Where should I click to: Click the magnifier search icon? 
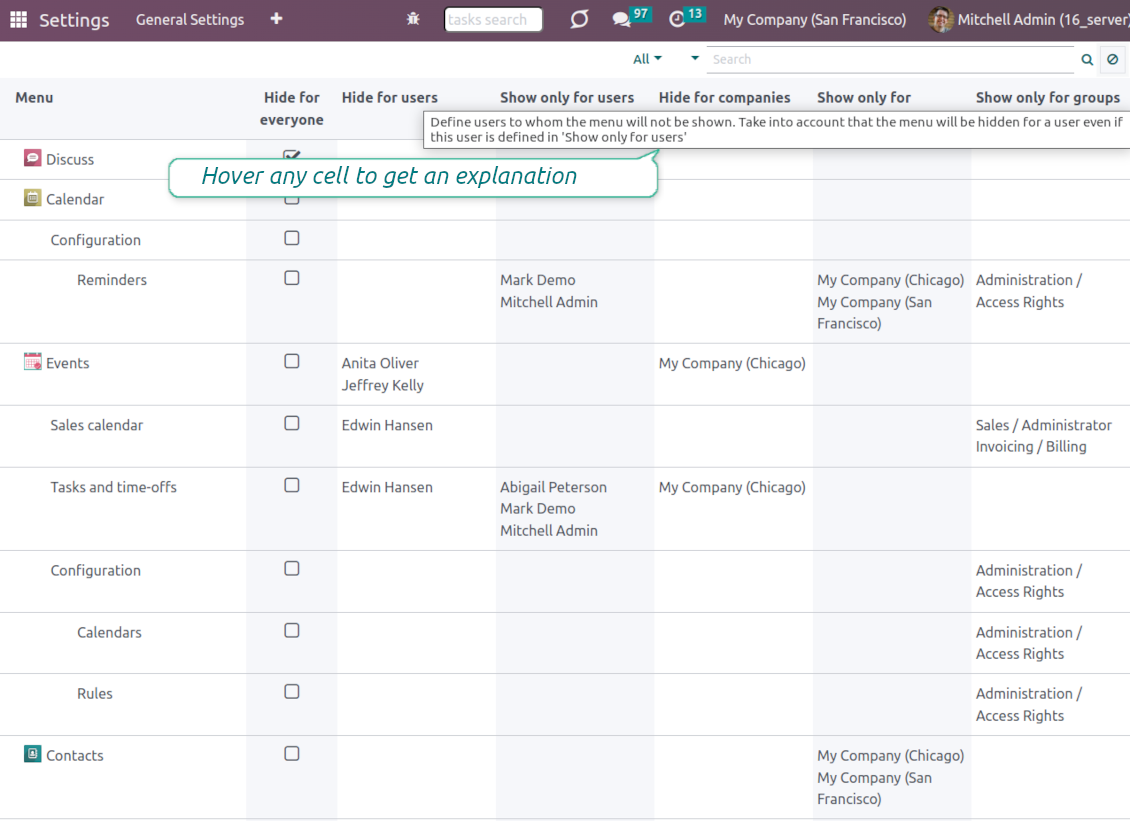click(1087, 60)
